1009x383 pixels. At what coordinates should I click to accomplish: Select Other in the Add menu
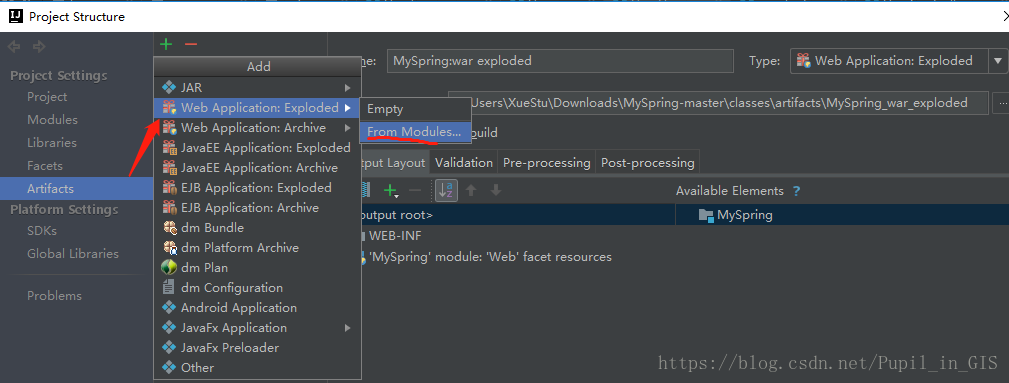tap(257, 367)
